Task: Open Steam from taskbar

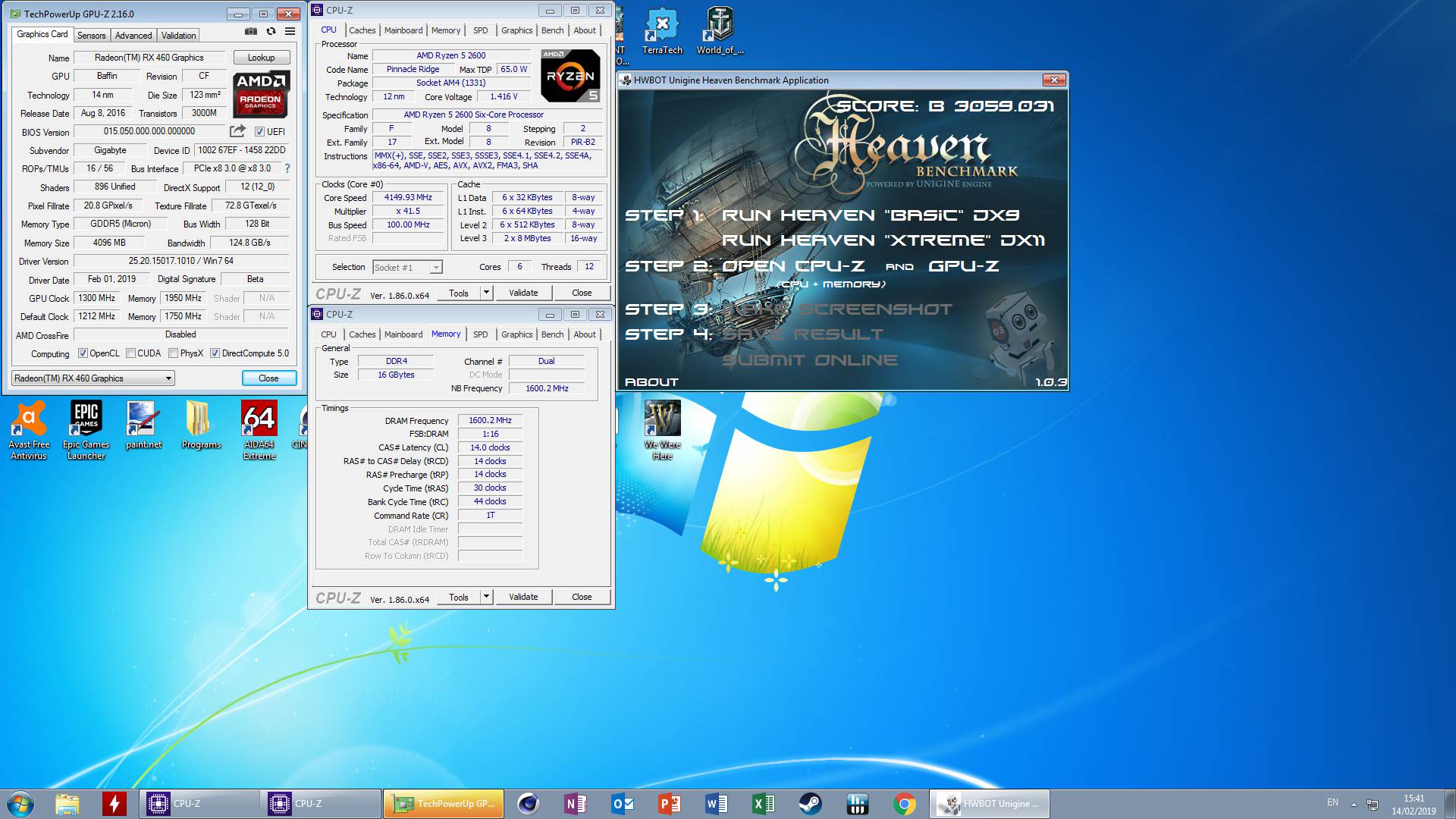Action: [x=811, y=804]
